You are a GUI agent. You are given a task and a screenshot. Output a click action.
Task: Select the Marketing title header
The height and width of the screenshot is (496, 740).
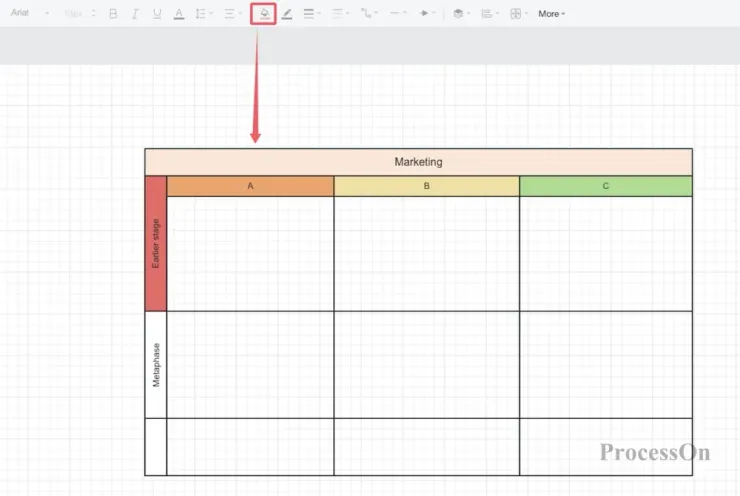tap(419, 162)
